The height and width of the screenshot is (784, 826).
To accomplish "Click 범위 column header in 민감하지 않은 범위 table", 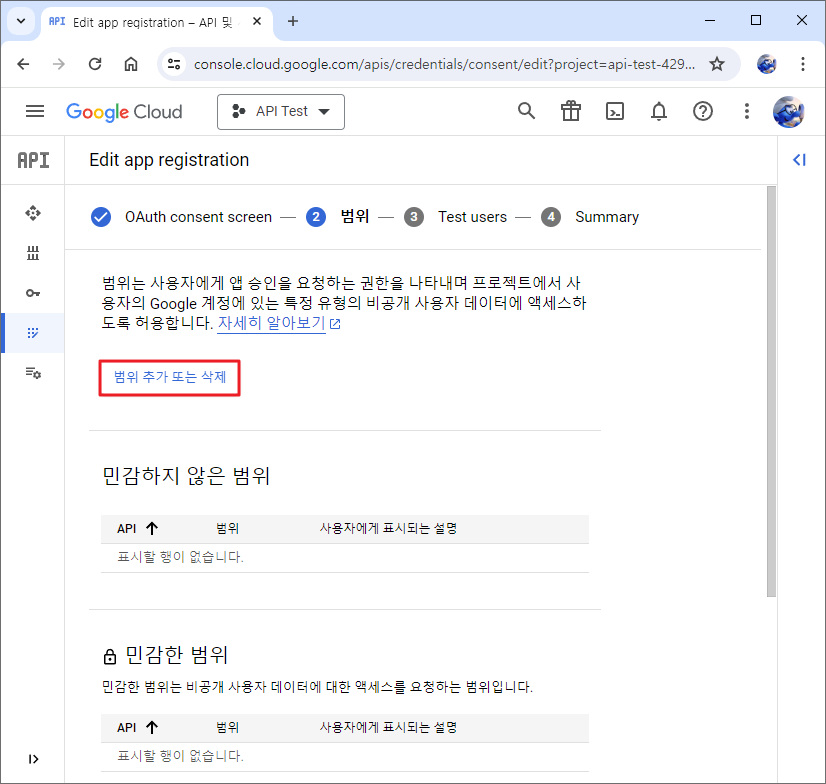I will [x=228, y=528].
